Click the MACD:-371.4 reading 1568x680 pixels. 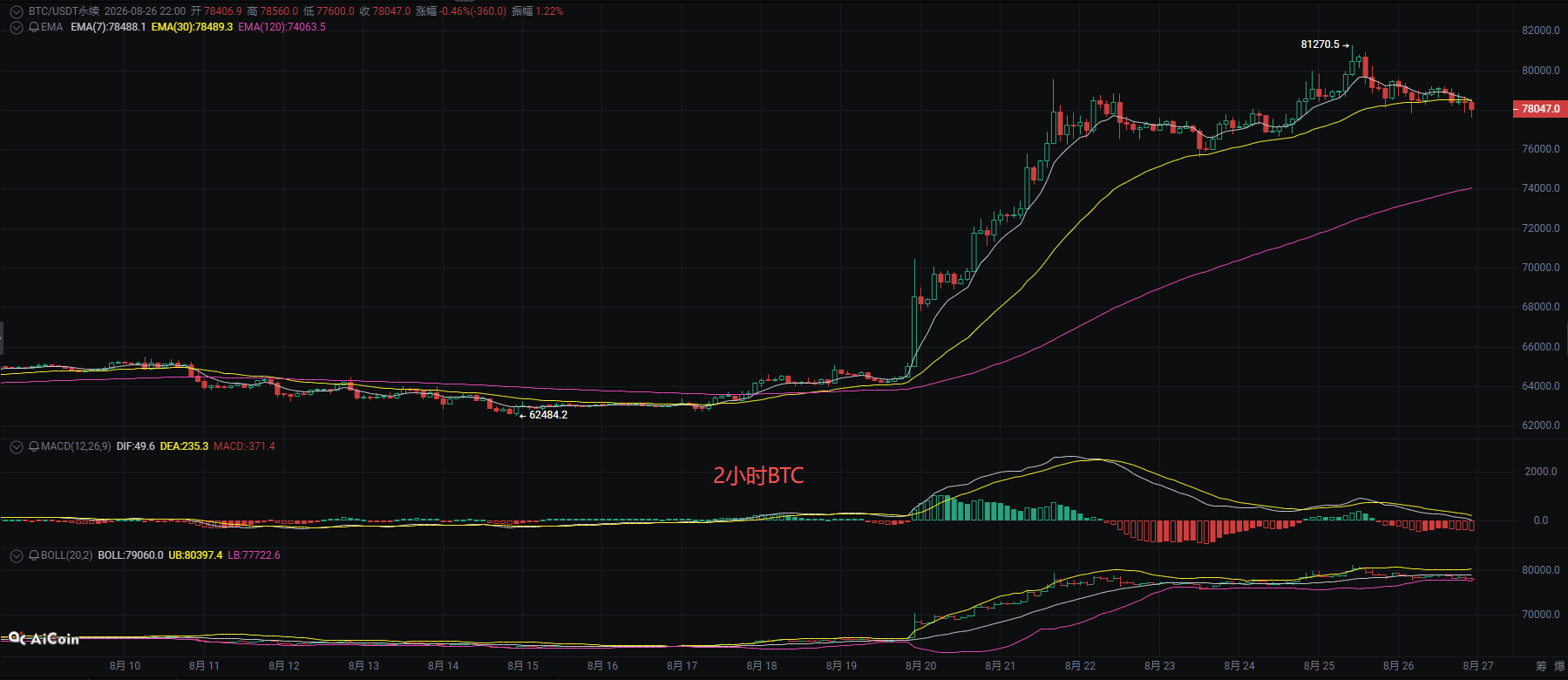tap(244, 446)
